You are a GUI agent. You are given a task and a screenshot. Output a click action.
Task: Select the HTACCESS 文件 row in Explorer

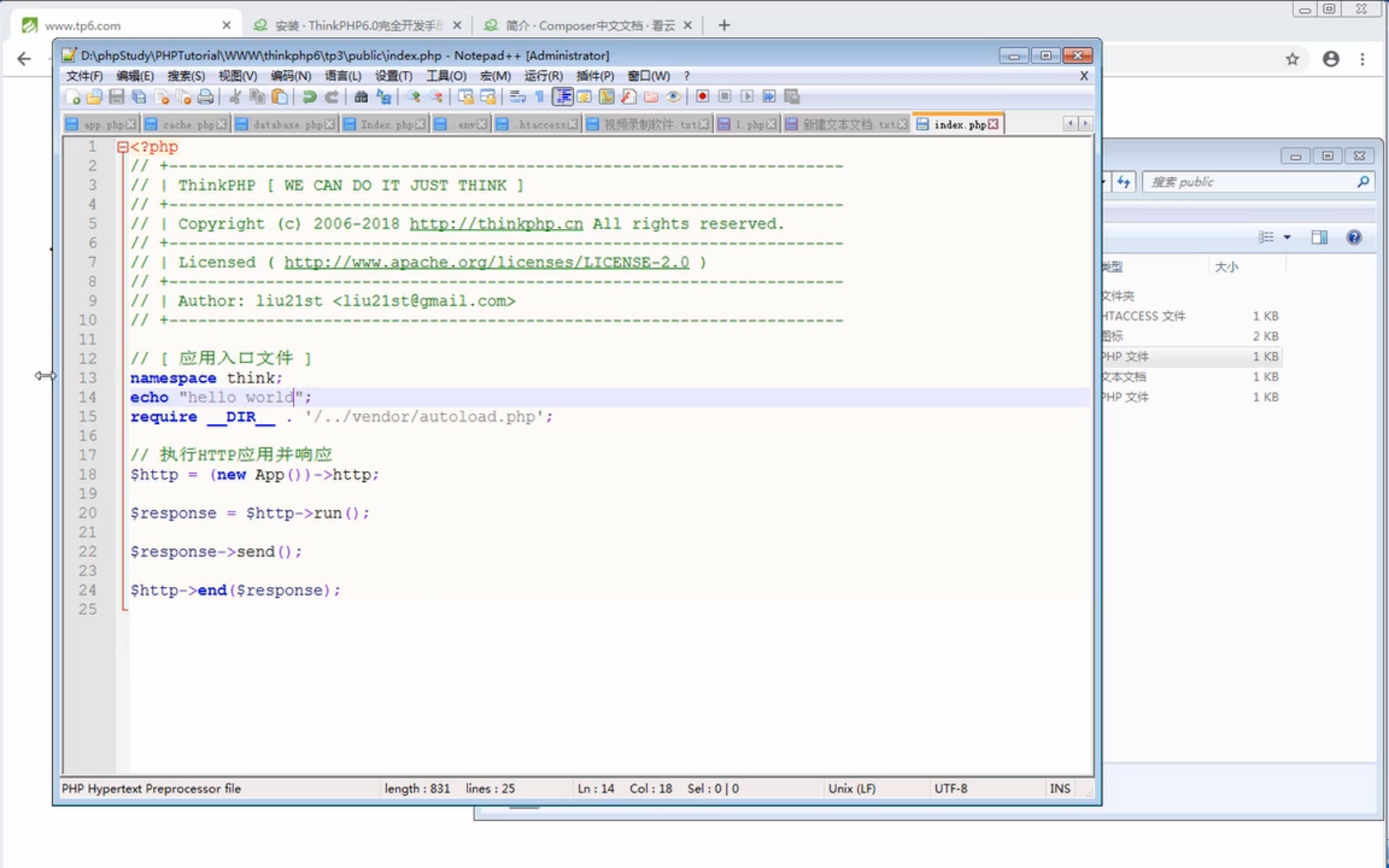point(1192,316)
